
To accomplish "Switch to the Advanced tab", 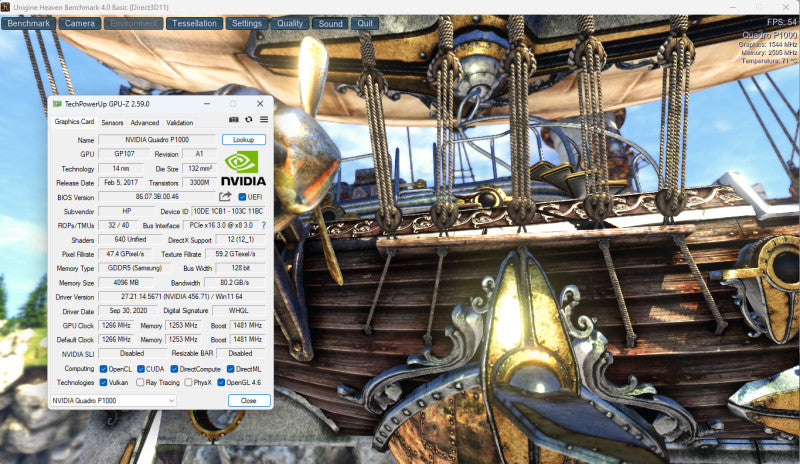I will [x=145, y=123].
